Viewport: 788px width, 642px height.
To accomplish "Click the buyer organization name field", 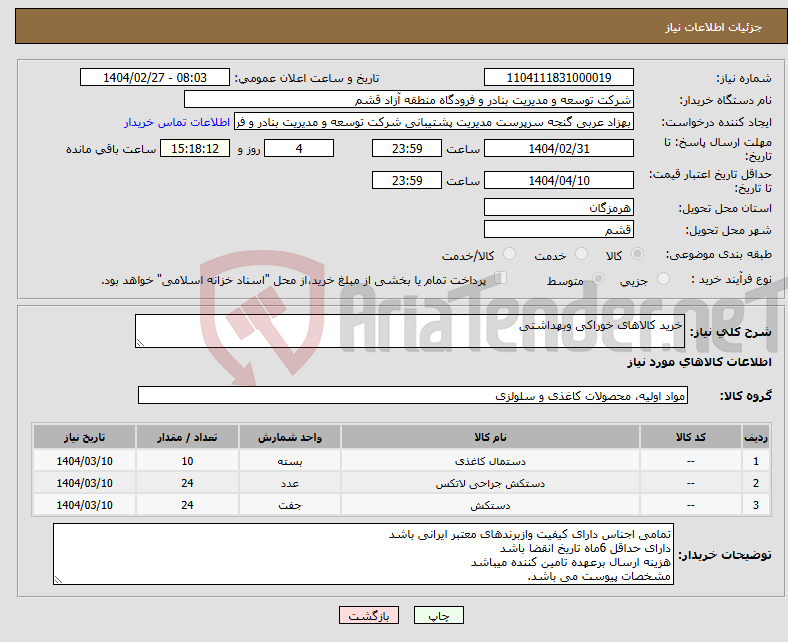I will [409, 100].
